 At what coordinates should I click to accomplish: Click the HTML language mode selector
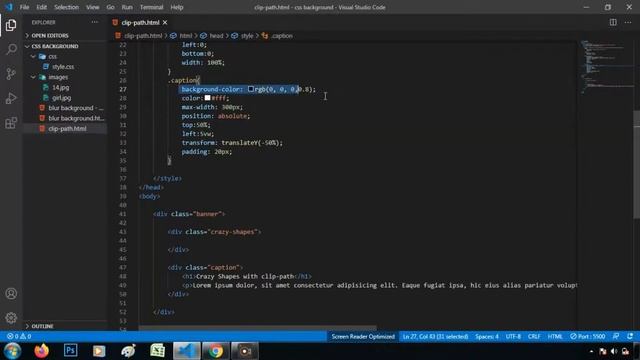555,336
